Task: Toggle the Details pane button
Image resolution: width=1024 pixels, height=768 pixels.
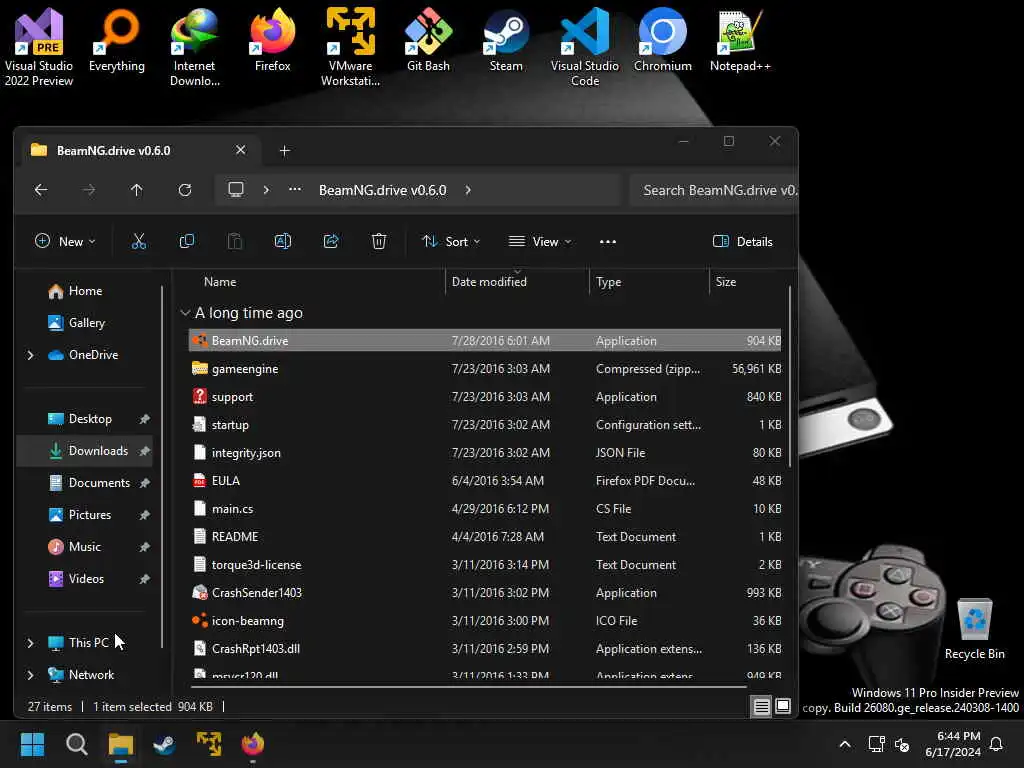Action: point(743,242)
